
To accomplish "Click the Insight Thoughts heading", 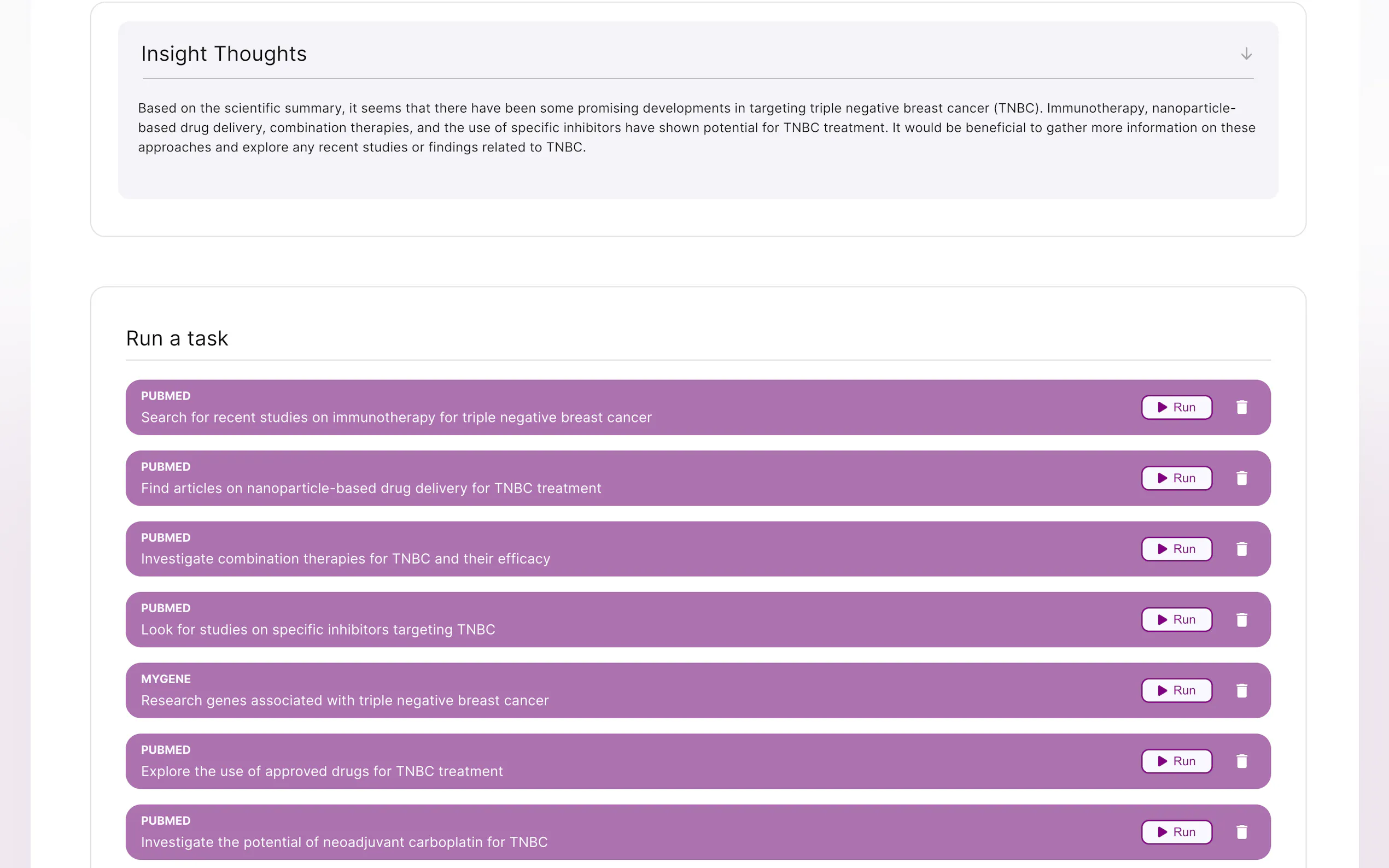I will (x=224, y=54).
